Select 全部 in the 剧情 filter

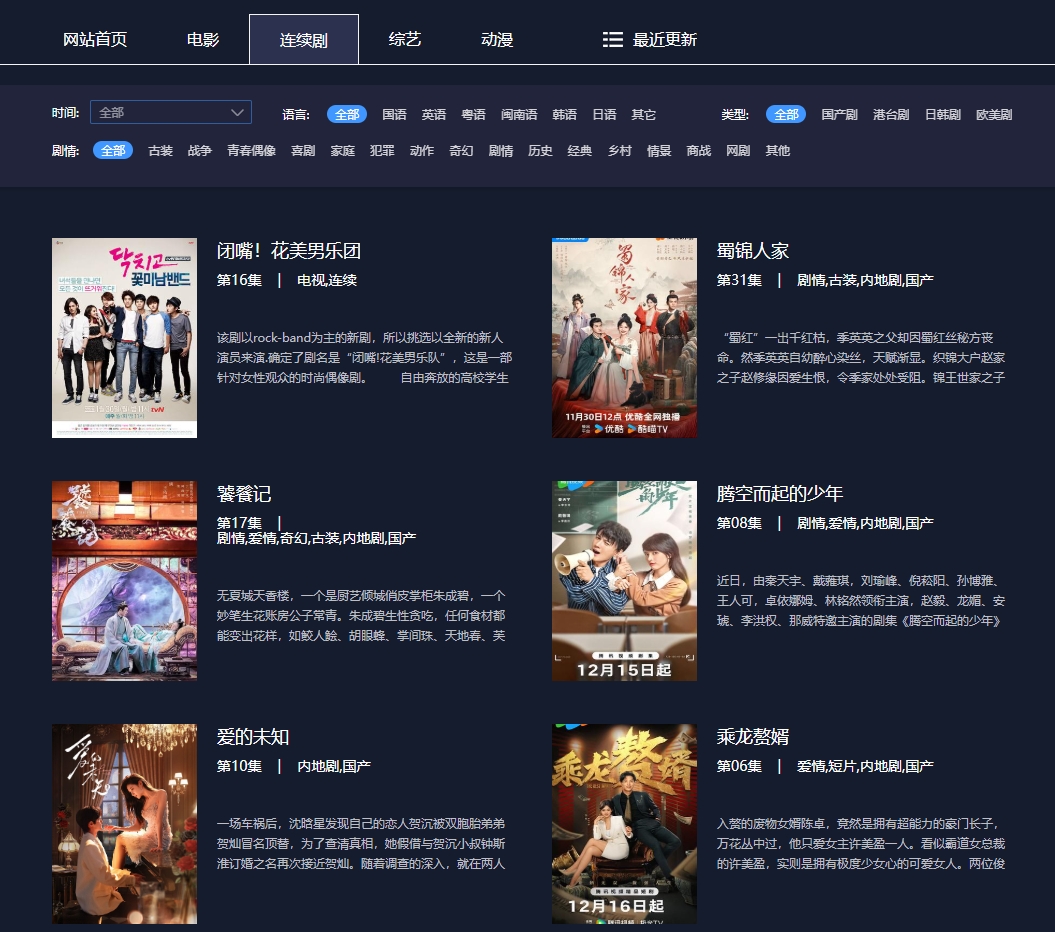tap(113, 151)
